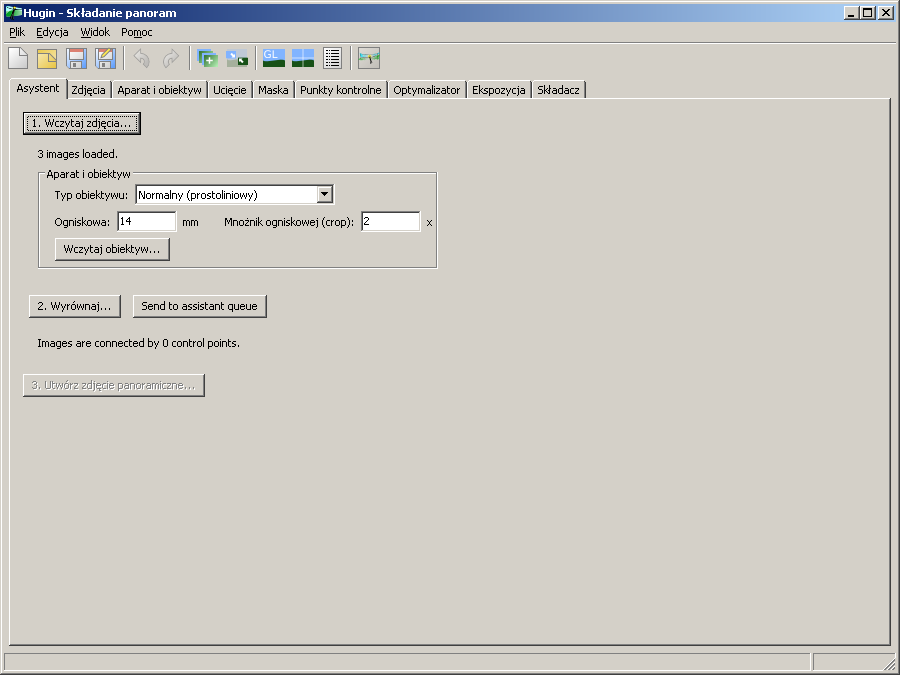The height and width of the screenshot is (675, 900).
Task: Open a project using the folder icon
Action: coord(47,58)
